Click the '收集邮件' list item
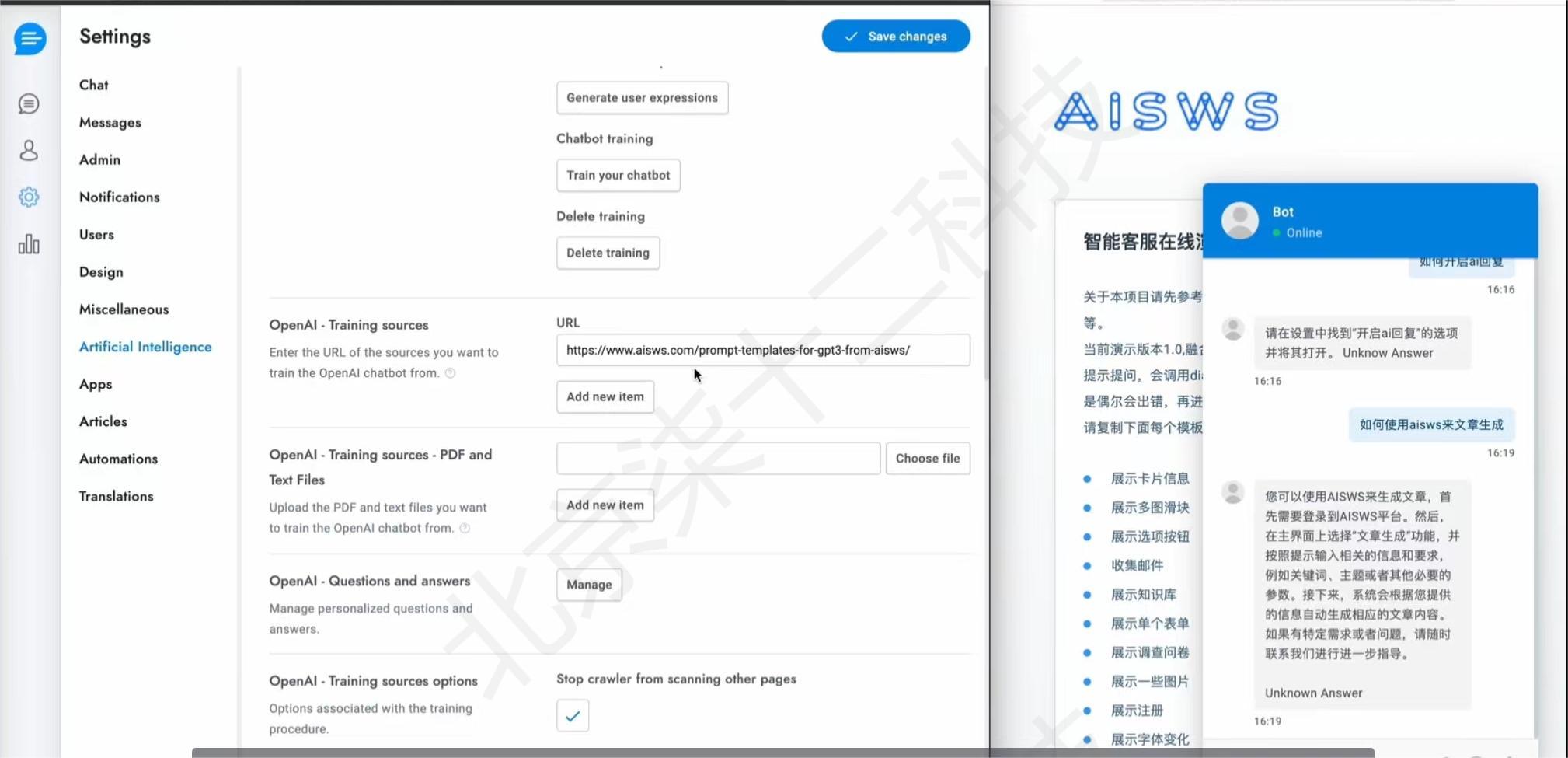1568x758 pixels. [x=1137, y=565]
